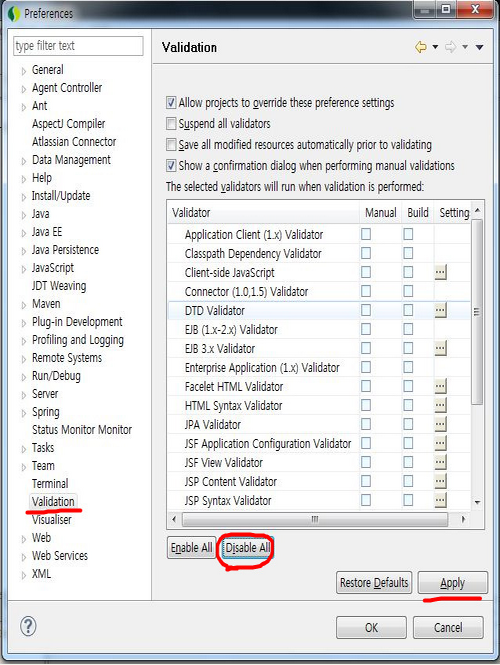Check Manual for EJB (1.x-2.x) Validator
The image size is (500, 665).
coord(366,329)
